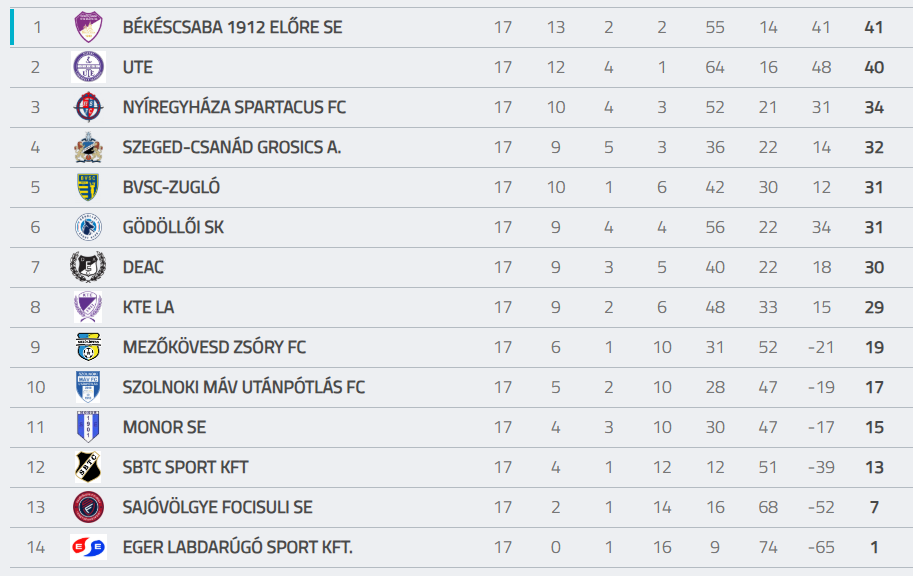Viewport: 913px width, 576px height.
Task: Click the Szeged-Csanád Grosics A. crest
Action: coord(88,147)
